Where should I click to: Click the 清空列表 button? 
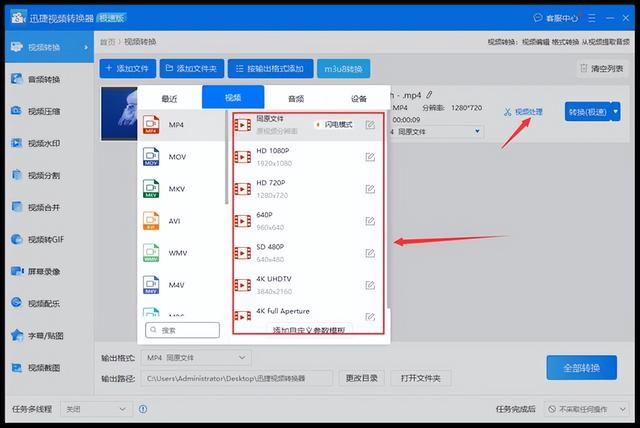[602, 69]
